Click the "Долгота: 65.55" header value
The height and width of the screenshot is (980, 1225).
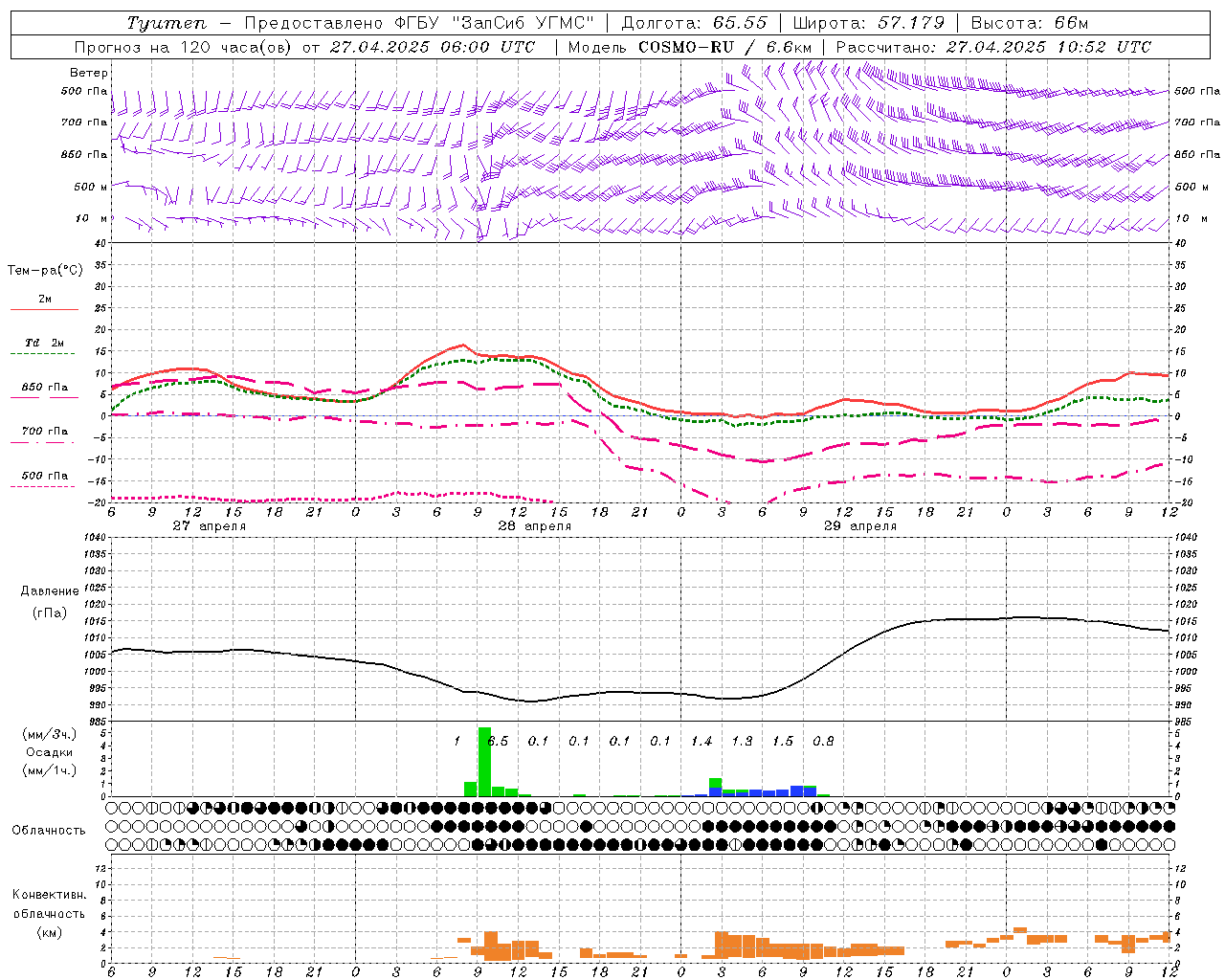[x=694, y=23]
